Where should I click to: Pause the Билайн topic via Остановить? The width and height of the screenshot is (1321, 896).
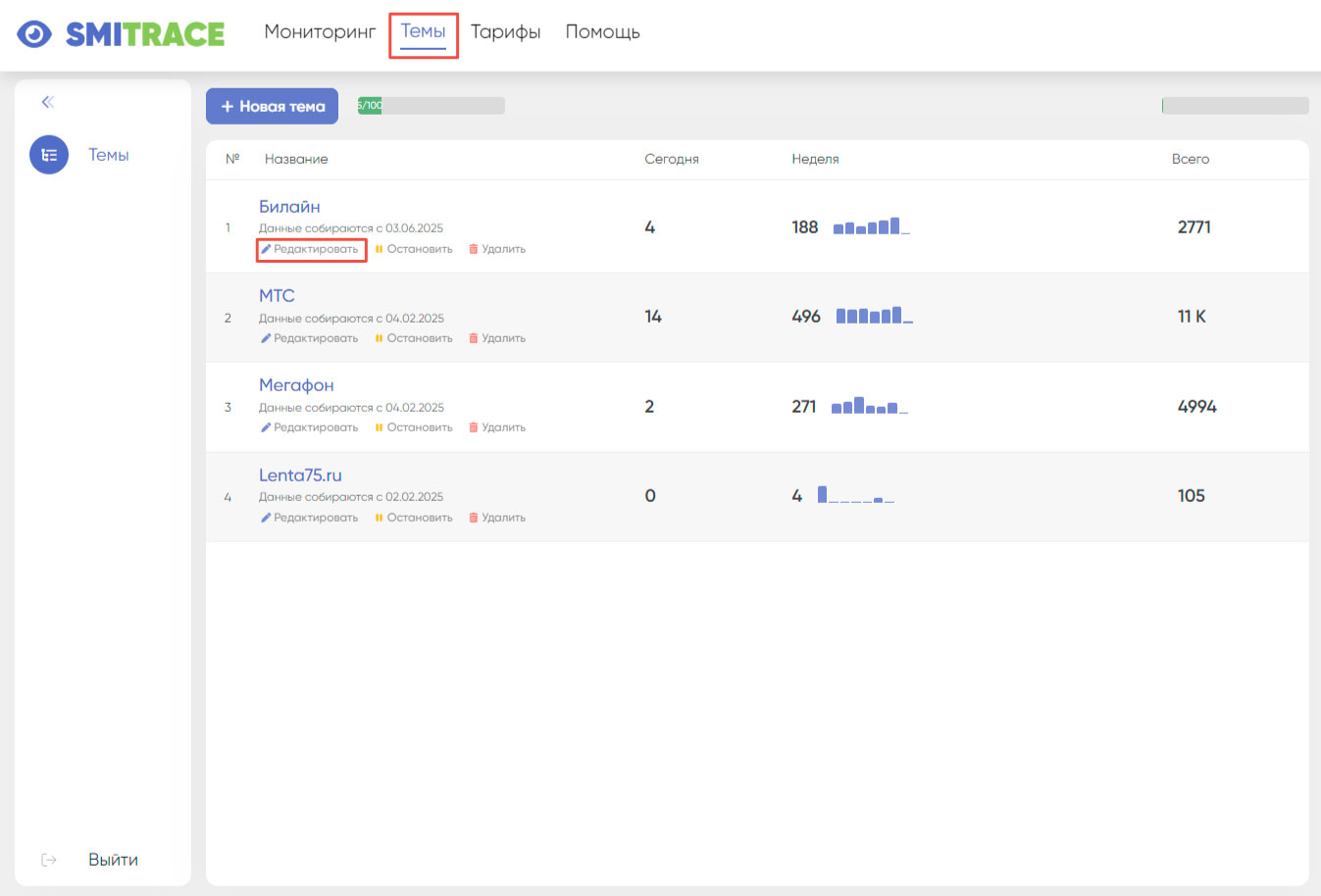click(413, 249)
